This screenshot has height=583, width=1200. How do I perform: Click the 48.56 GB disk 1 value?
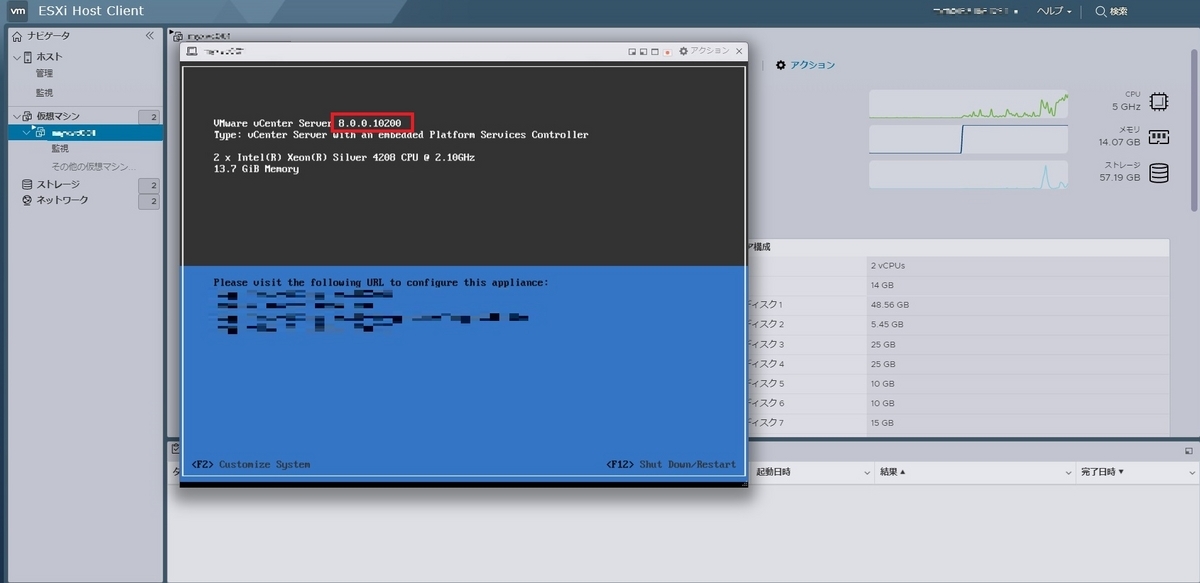[x=890, y=305]
